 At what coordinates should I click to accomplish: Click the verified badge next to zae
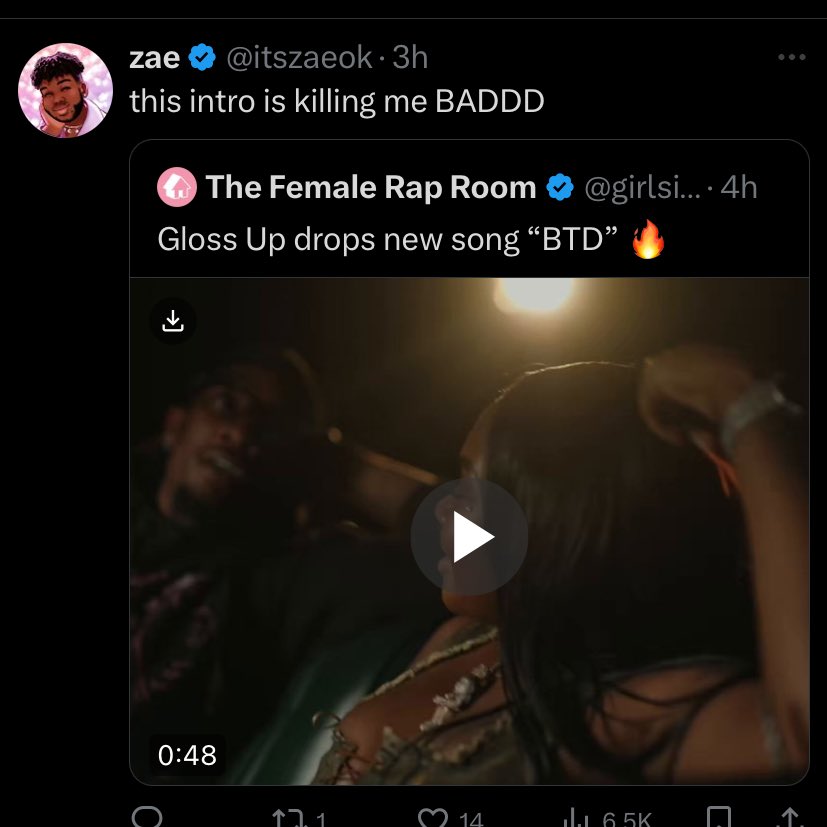tap(202, 57)
